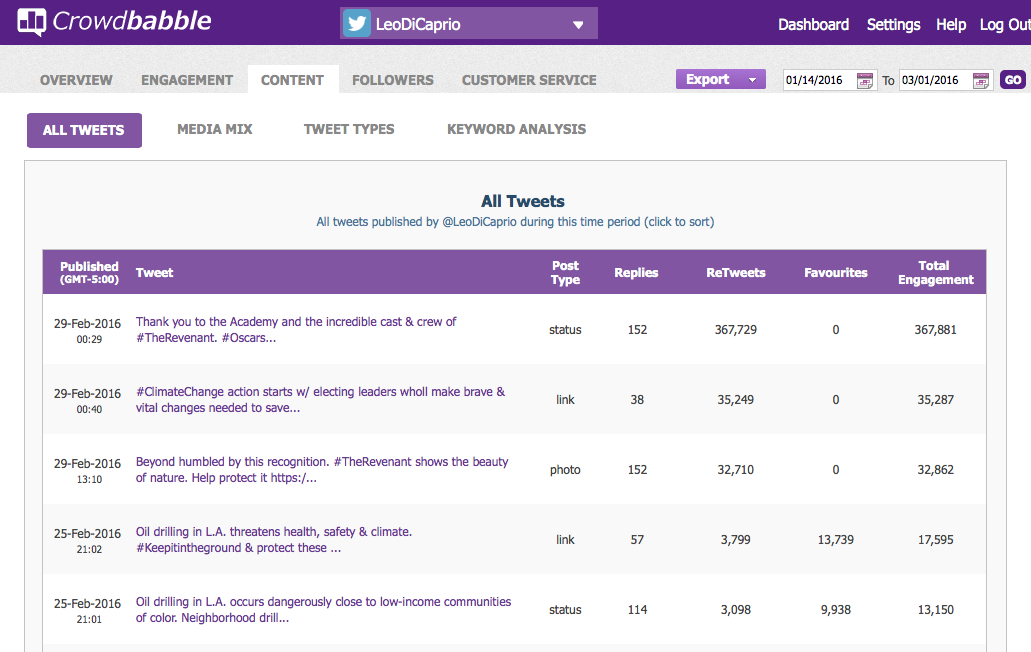Viewport: 1031px width, 652px height.
Task: Open the calendar icon for start date
Action: (865, 80)
